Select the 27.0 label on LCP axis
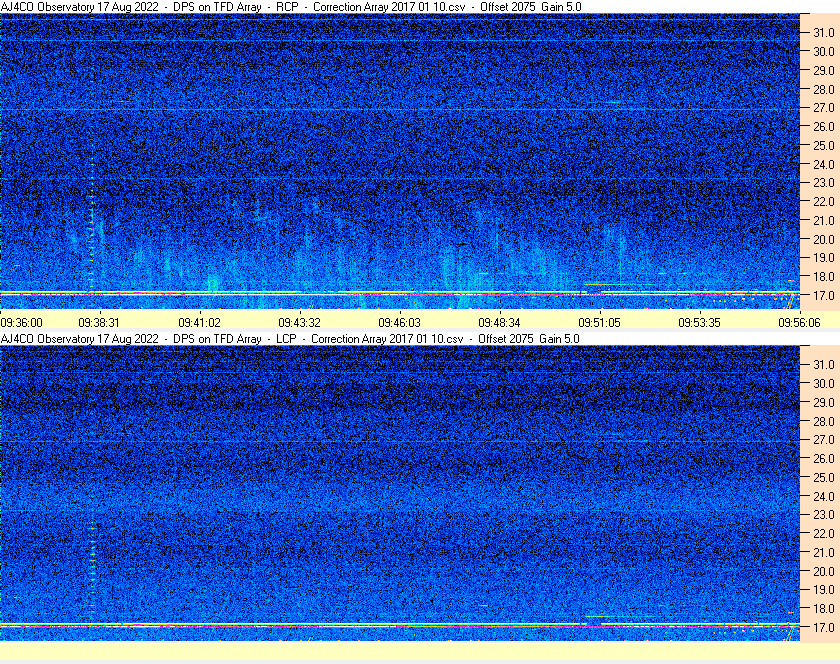The width and height of the screenshot is (840, 664). (x=824, y=439)
